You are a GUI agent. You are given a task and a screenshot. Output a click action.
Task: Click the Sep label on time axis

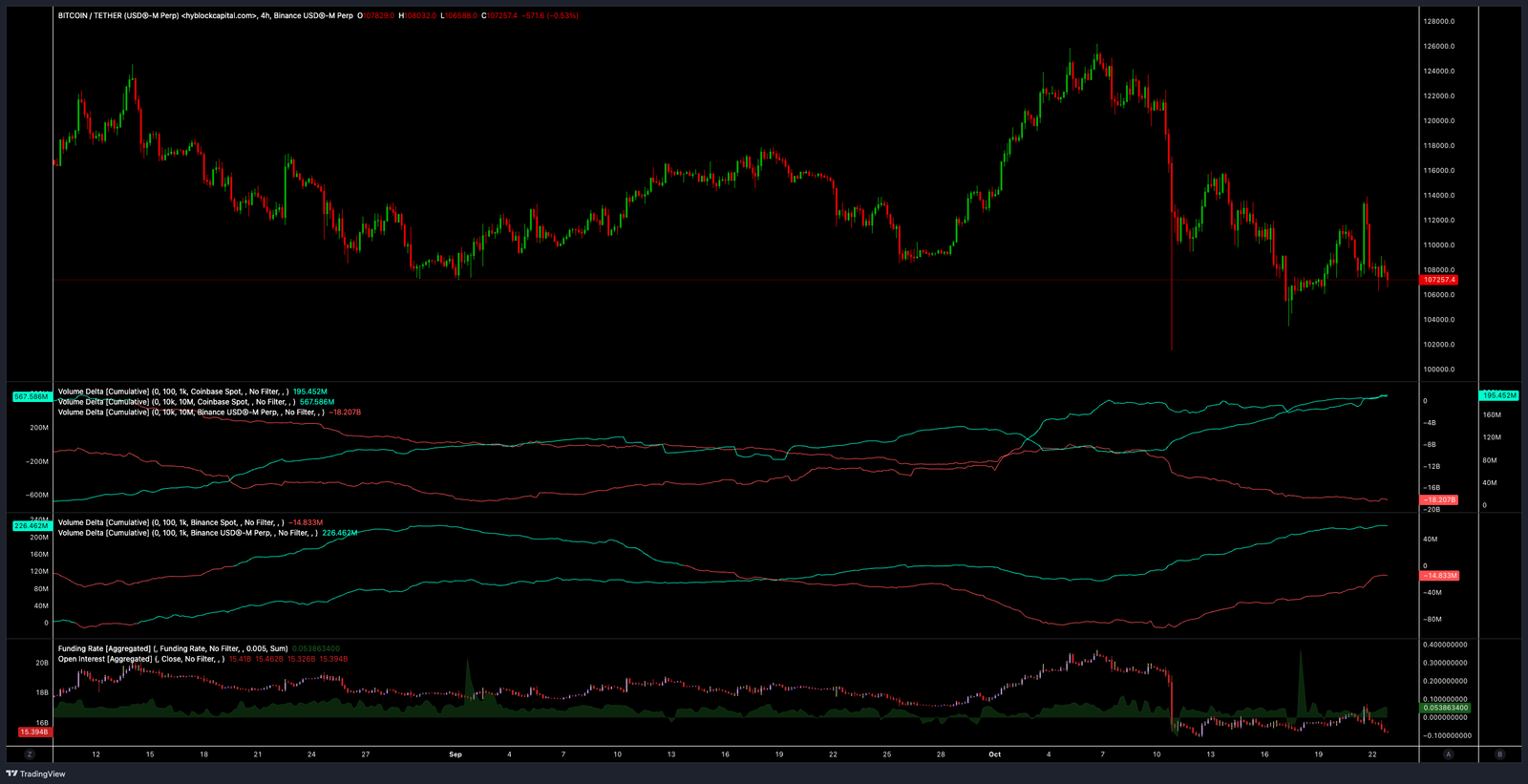[456, 754]
